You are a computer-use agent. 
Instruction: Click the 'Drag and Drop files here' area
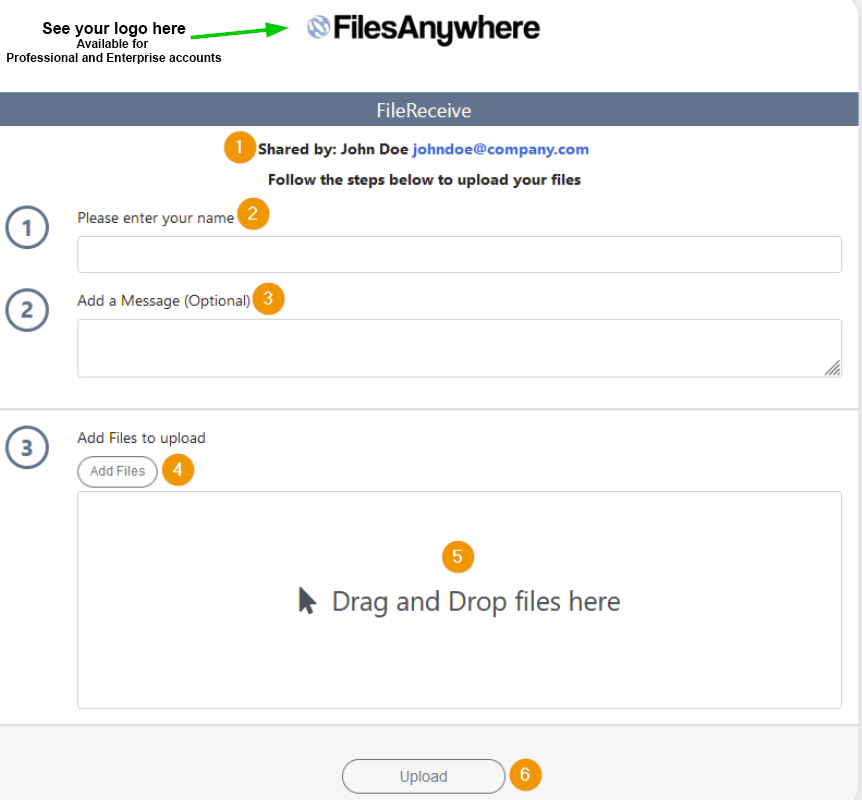(x=459, y=600)
